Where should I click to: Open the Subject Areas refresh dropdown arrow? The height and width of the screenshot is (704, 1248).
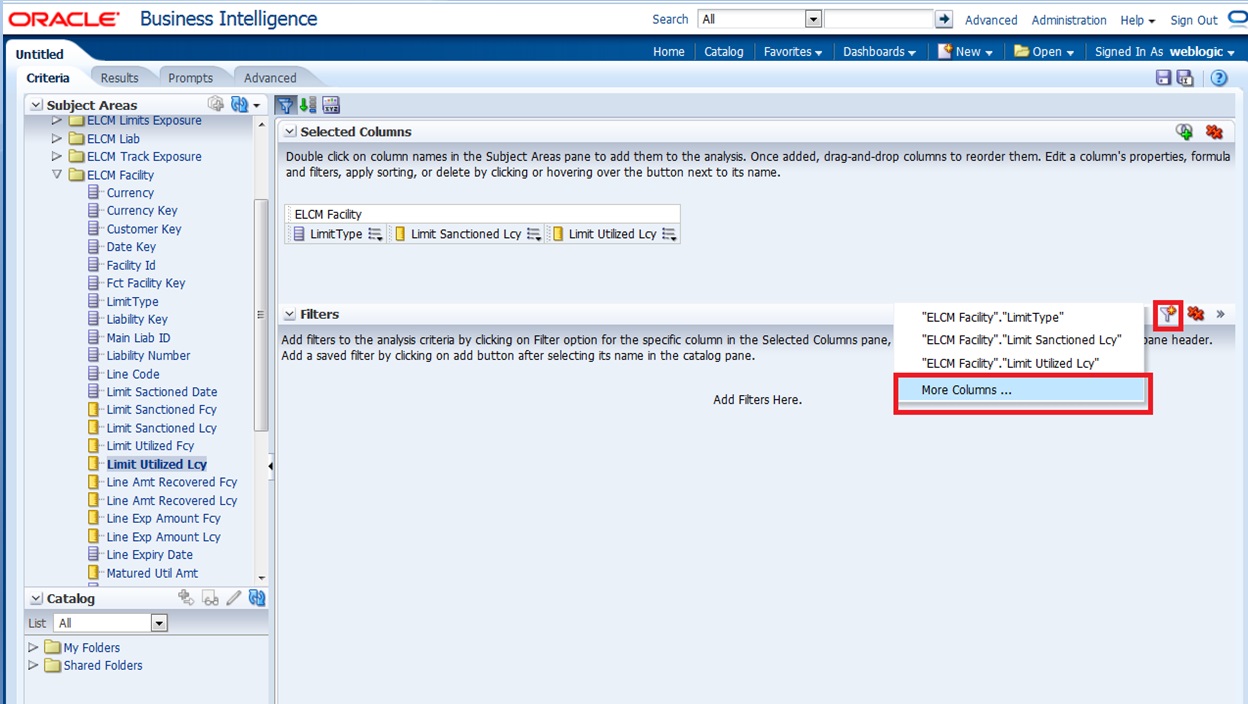(256, 105)
